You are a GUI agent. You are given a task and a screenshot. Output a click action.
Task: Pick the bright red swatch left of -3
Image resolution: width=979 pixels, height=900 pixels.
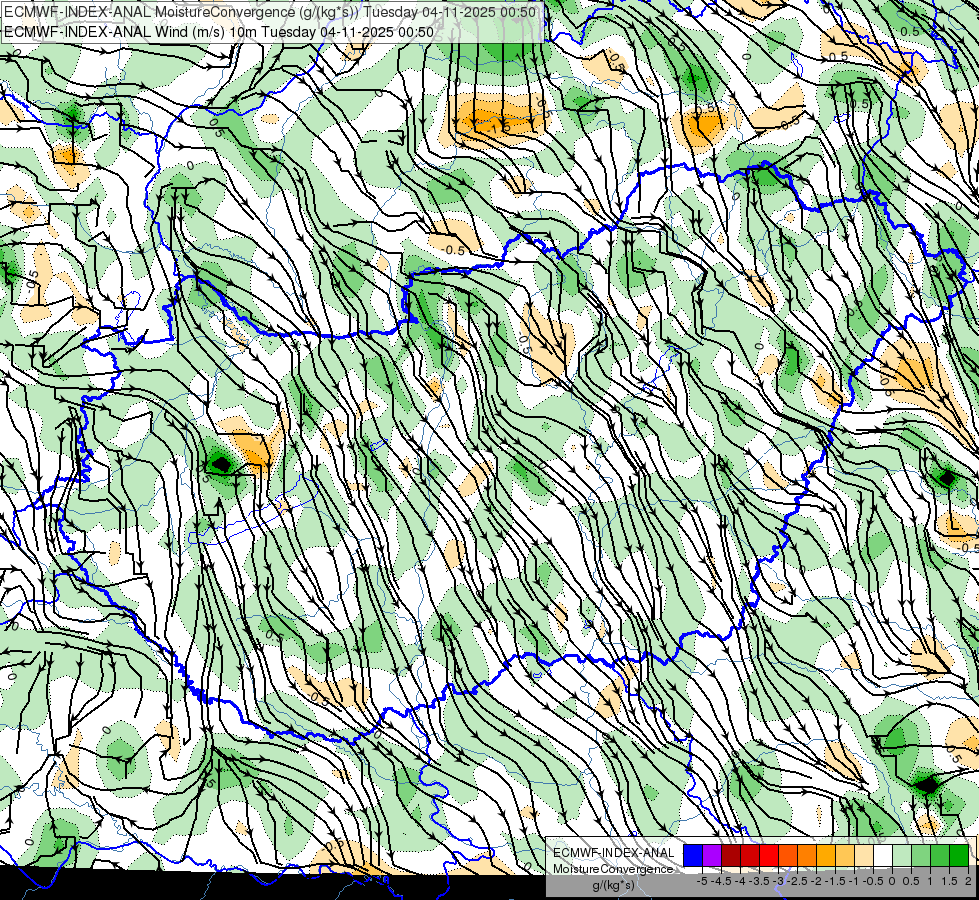pyautogui.click(x=769, y=855)
